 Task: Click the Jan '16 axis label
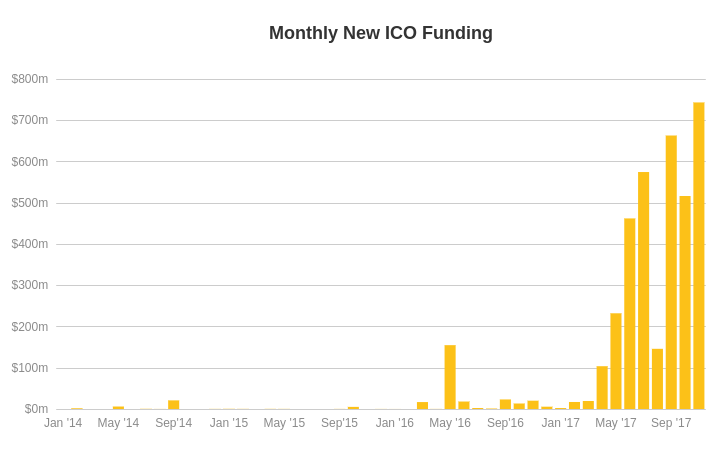394,423
